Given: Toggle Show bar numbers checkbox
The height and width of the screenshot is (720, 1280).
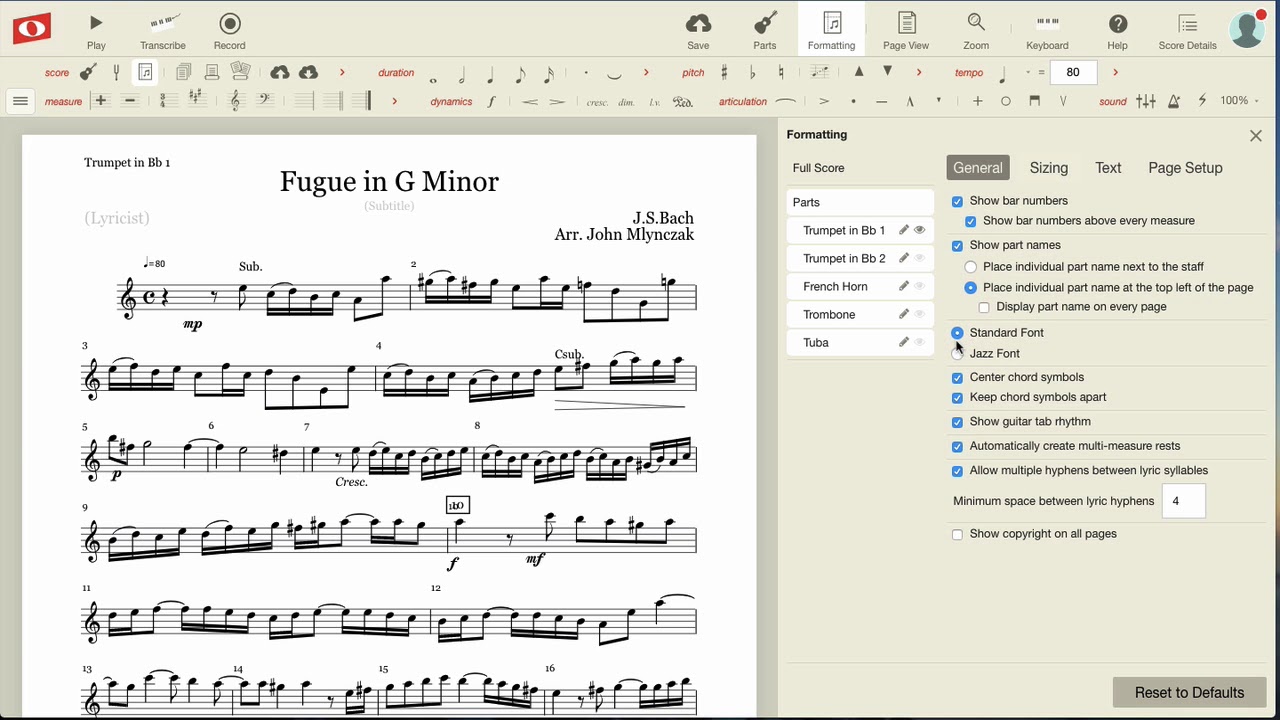Looking at the screenshot, I should pyautogui.click(x=957, y=201).
